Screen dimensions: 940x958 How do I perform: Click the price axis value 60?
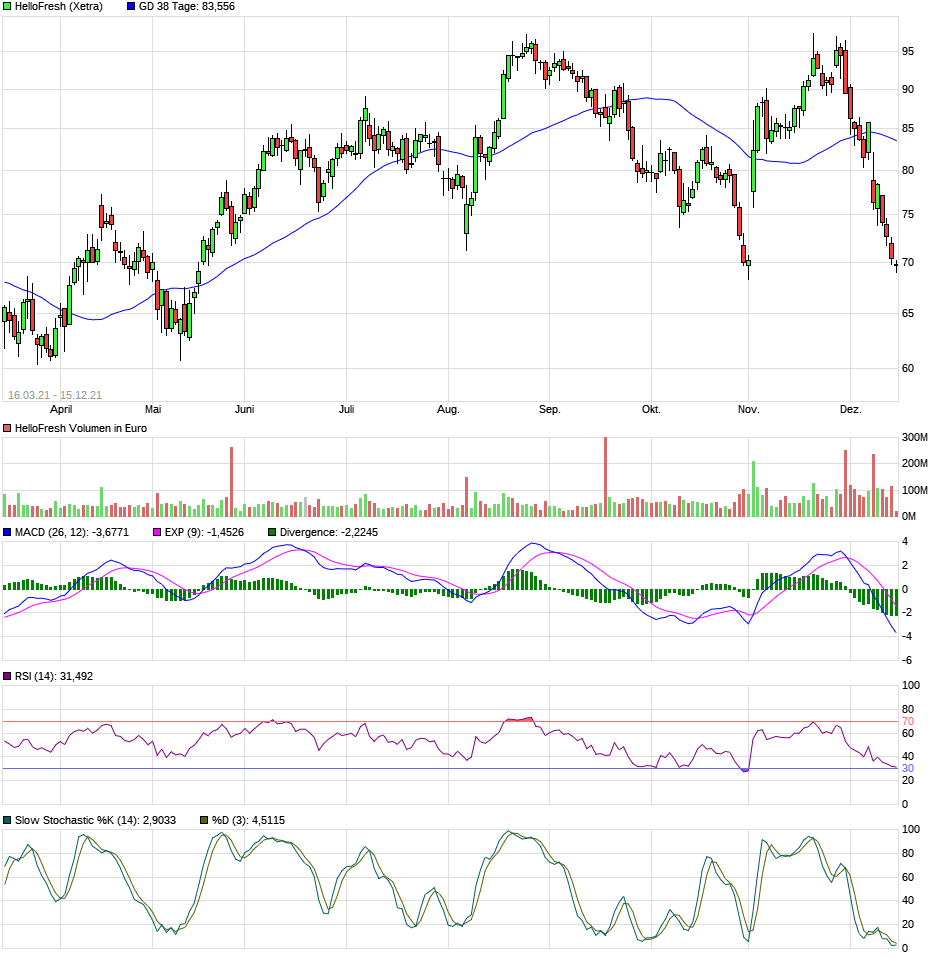tap(908, 368)
